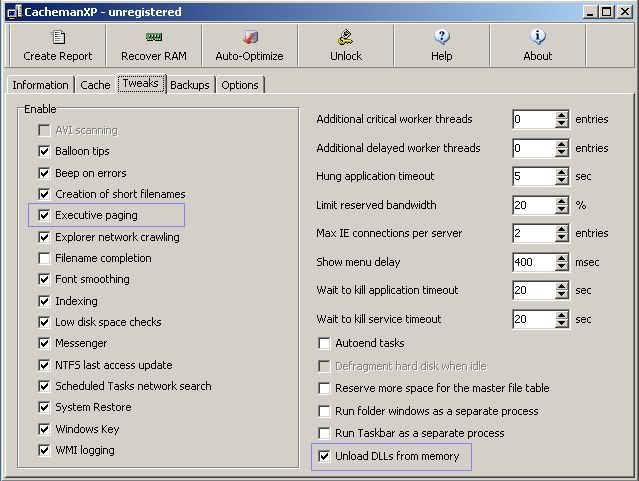The height and width of the screenshot is (481, 639).
Task: Enable Run folder windows as separate process
Action: [x=324, y=411]
